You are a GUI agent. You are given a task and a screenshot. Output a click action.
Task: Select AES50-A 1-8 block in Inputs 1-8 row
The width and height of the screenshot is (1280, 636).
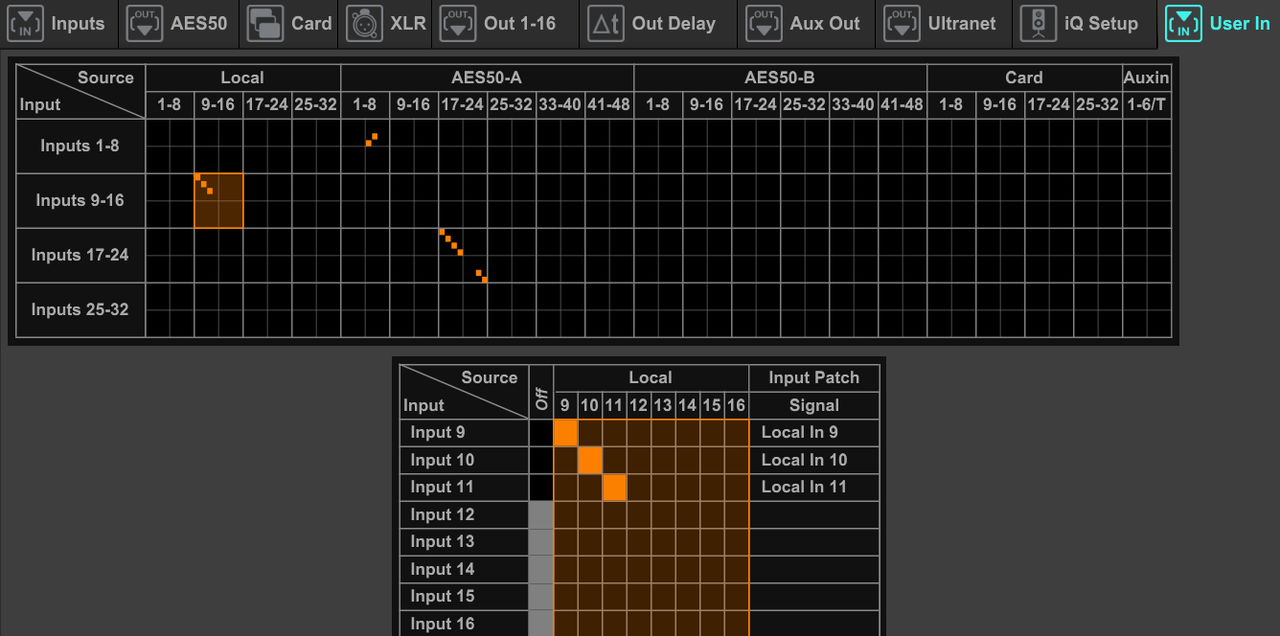point(365,146)
